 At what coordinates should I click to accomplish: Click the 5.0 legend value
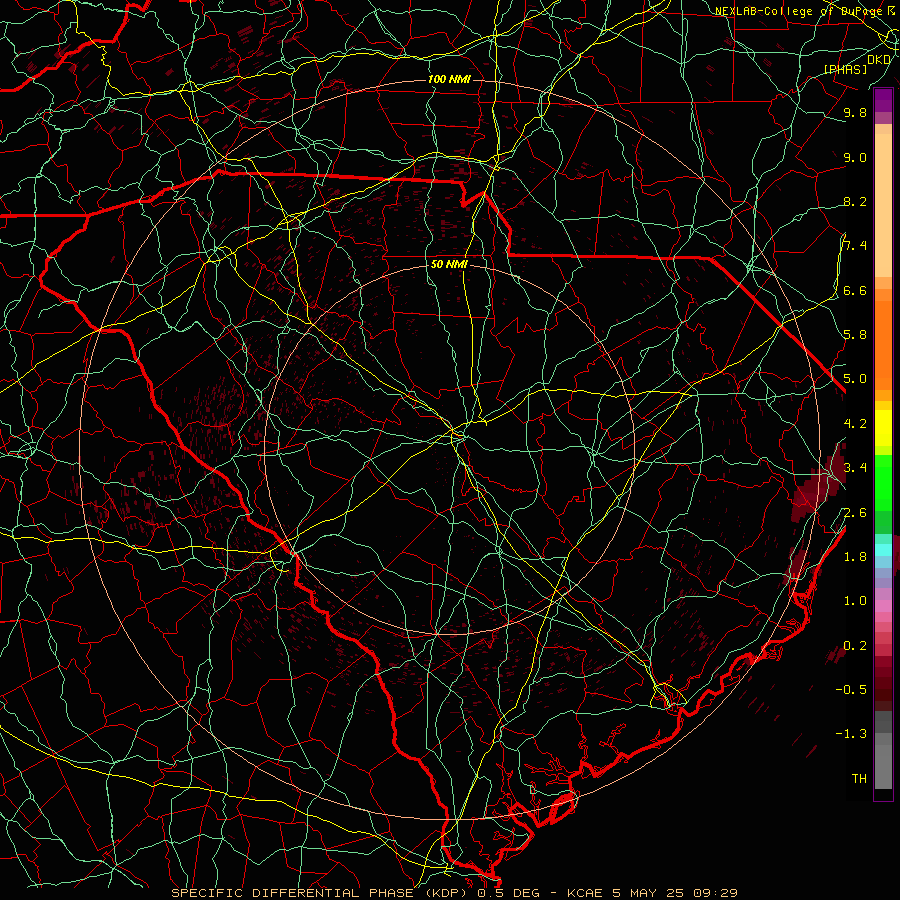click(855, 379)
